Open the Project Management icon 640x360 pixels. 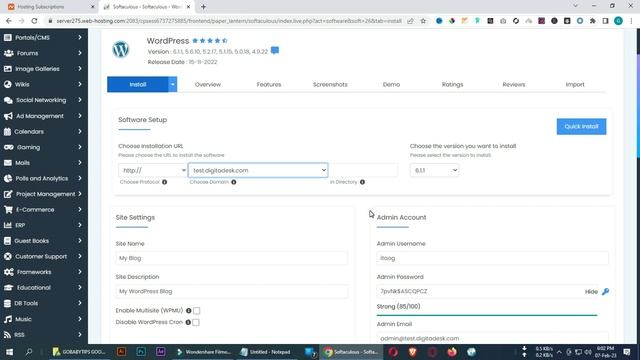(8, 194)
